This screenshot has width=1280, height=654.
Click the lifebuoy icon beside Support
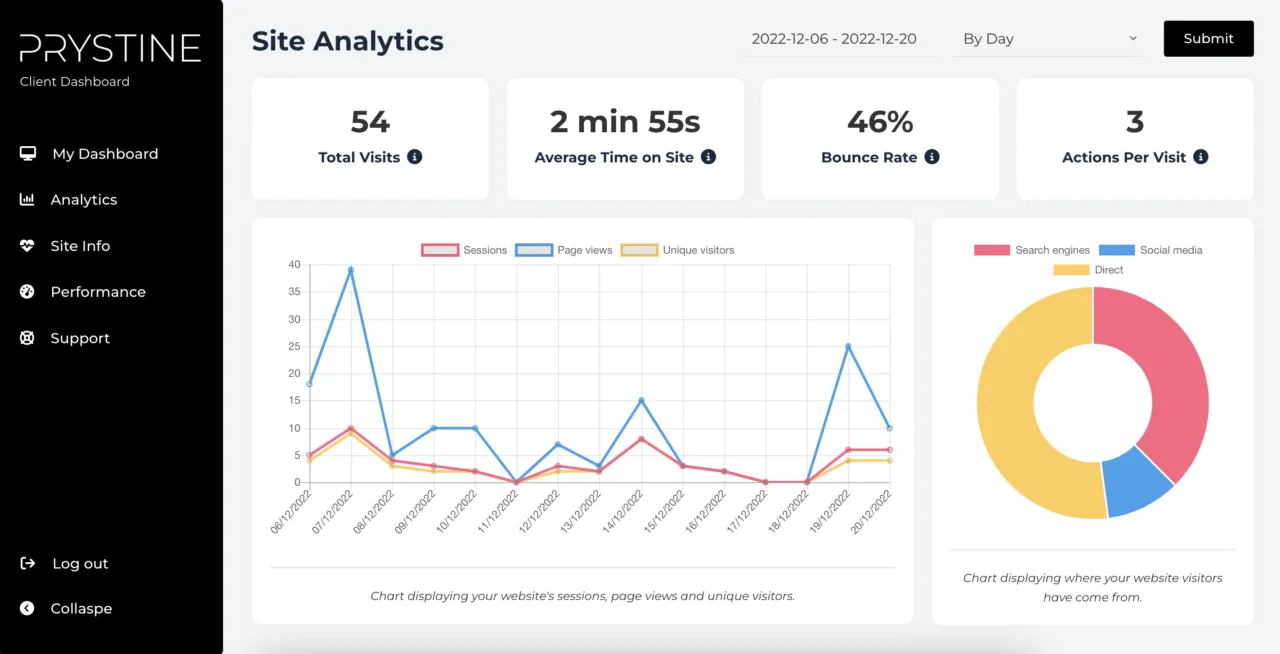pos(27,338)
